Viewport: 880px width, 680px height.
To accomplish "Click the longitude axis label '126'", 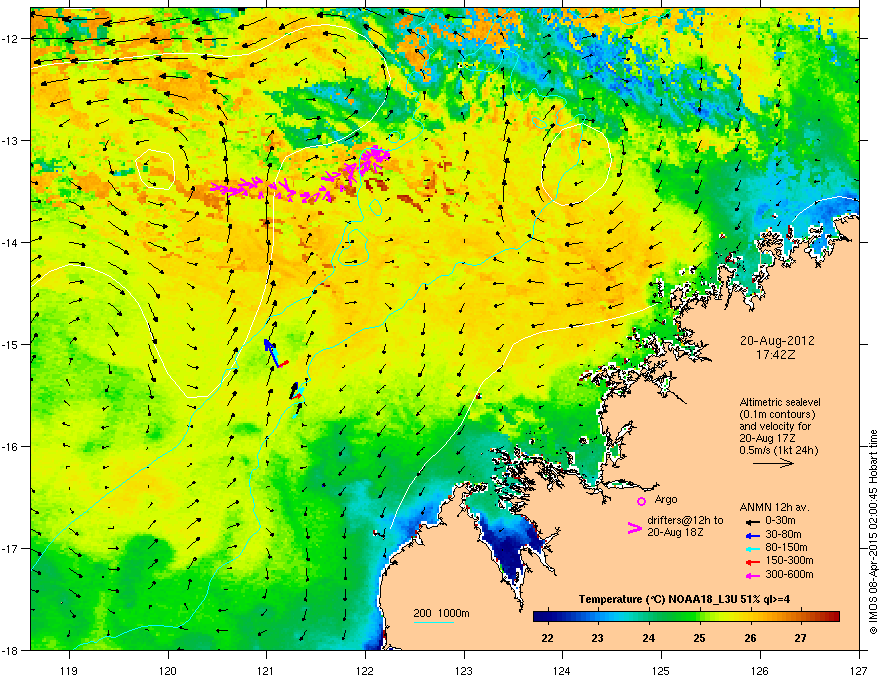I will [760, 670].
